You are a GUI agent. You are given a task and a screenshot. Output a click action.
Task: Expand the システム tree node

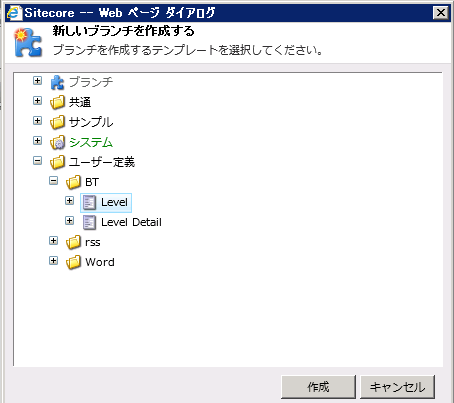point(38,141)
